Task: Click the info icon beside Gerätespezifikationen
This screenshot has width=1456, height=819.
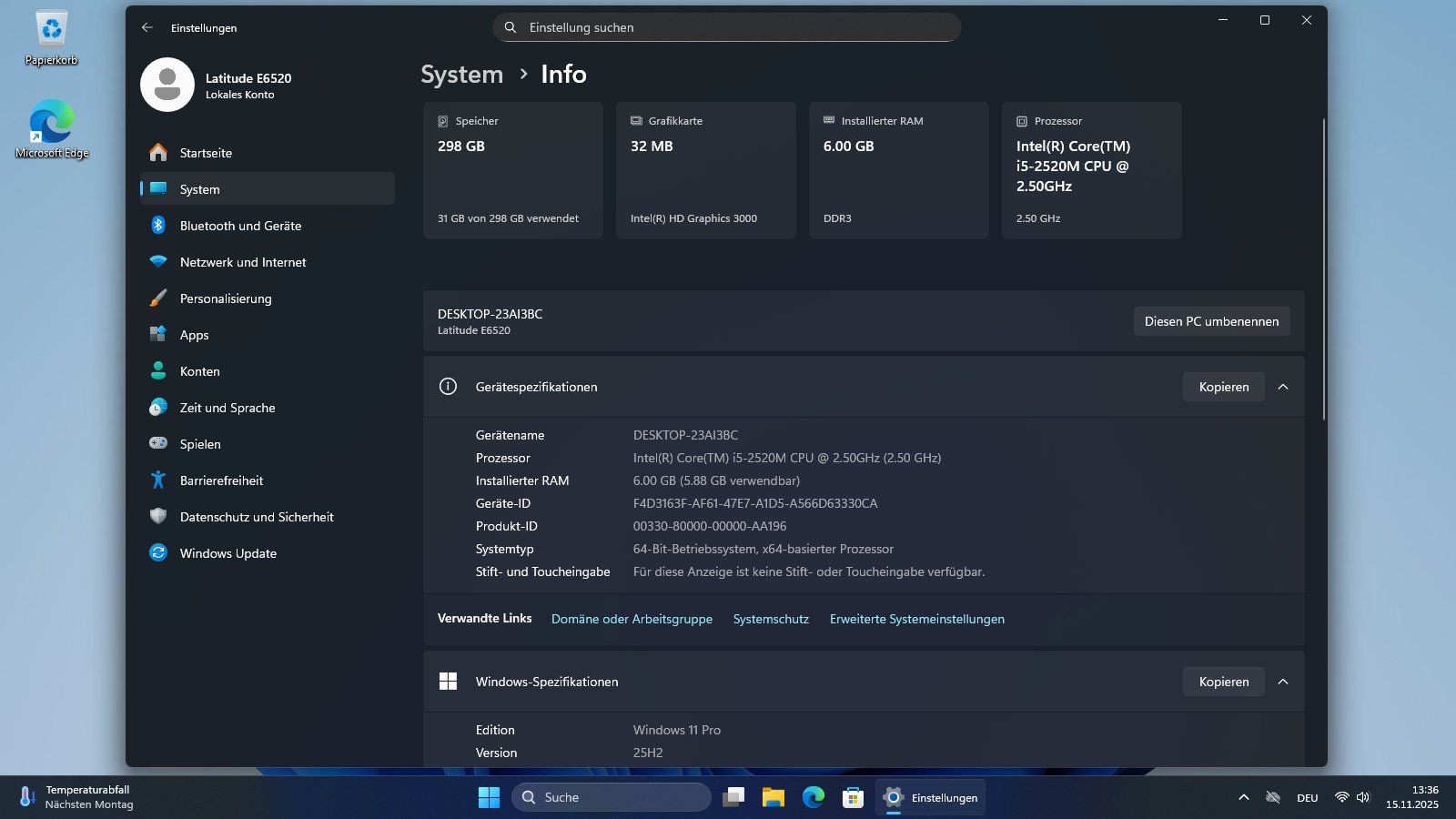Action: [448, 386]
